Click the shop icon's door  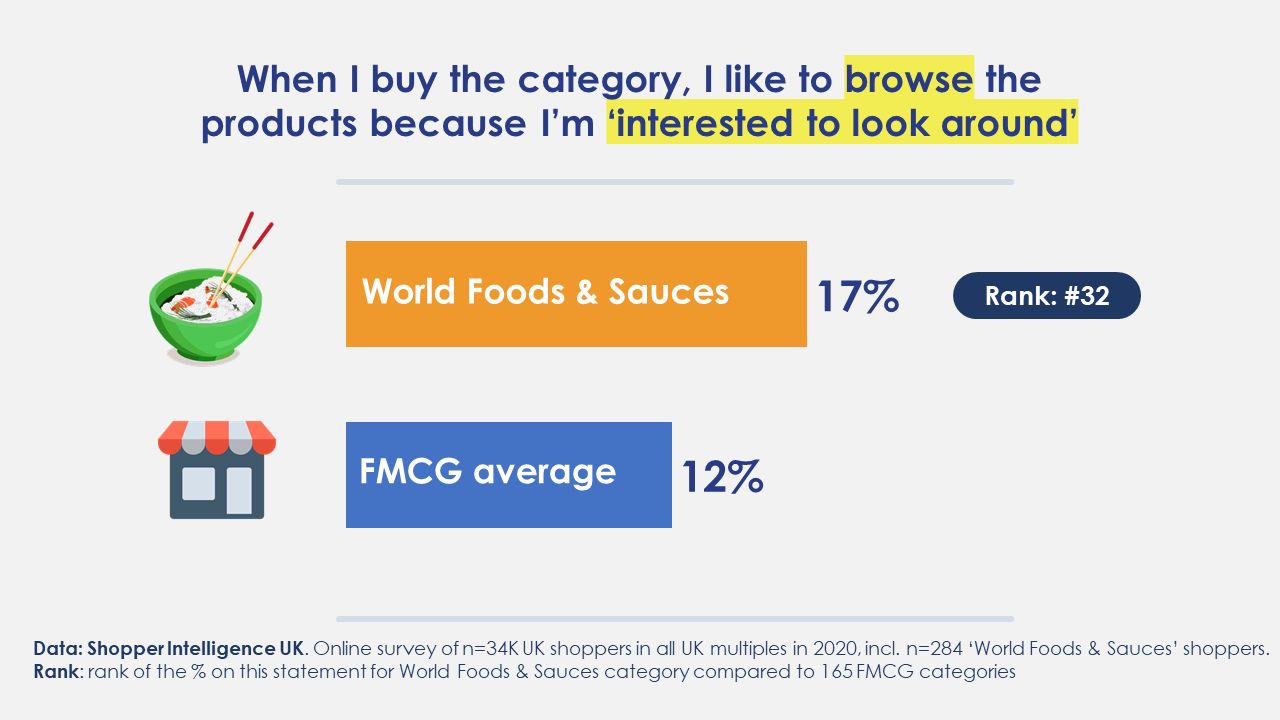click(239, 490)
